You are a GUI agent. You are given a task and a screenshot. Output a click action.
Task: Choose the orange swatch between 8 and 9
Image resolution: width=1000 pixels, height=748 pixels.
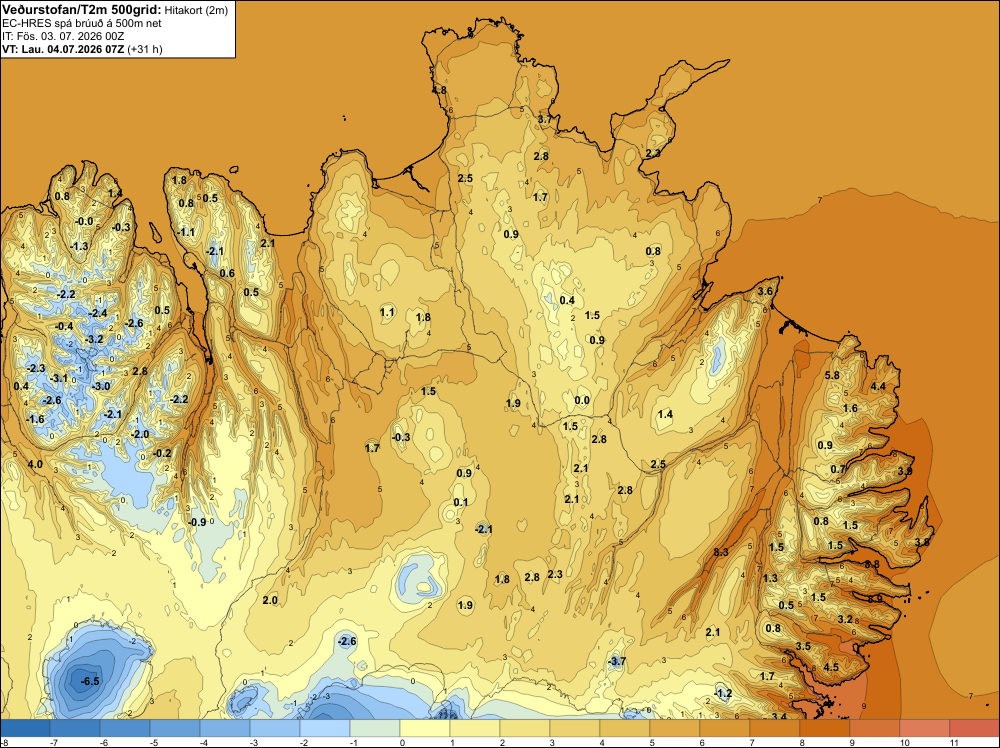point(824,728)
